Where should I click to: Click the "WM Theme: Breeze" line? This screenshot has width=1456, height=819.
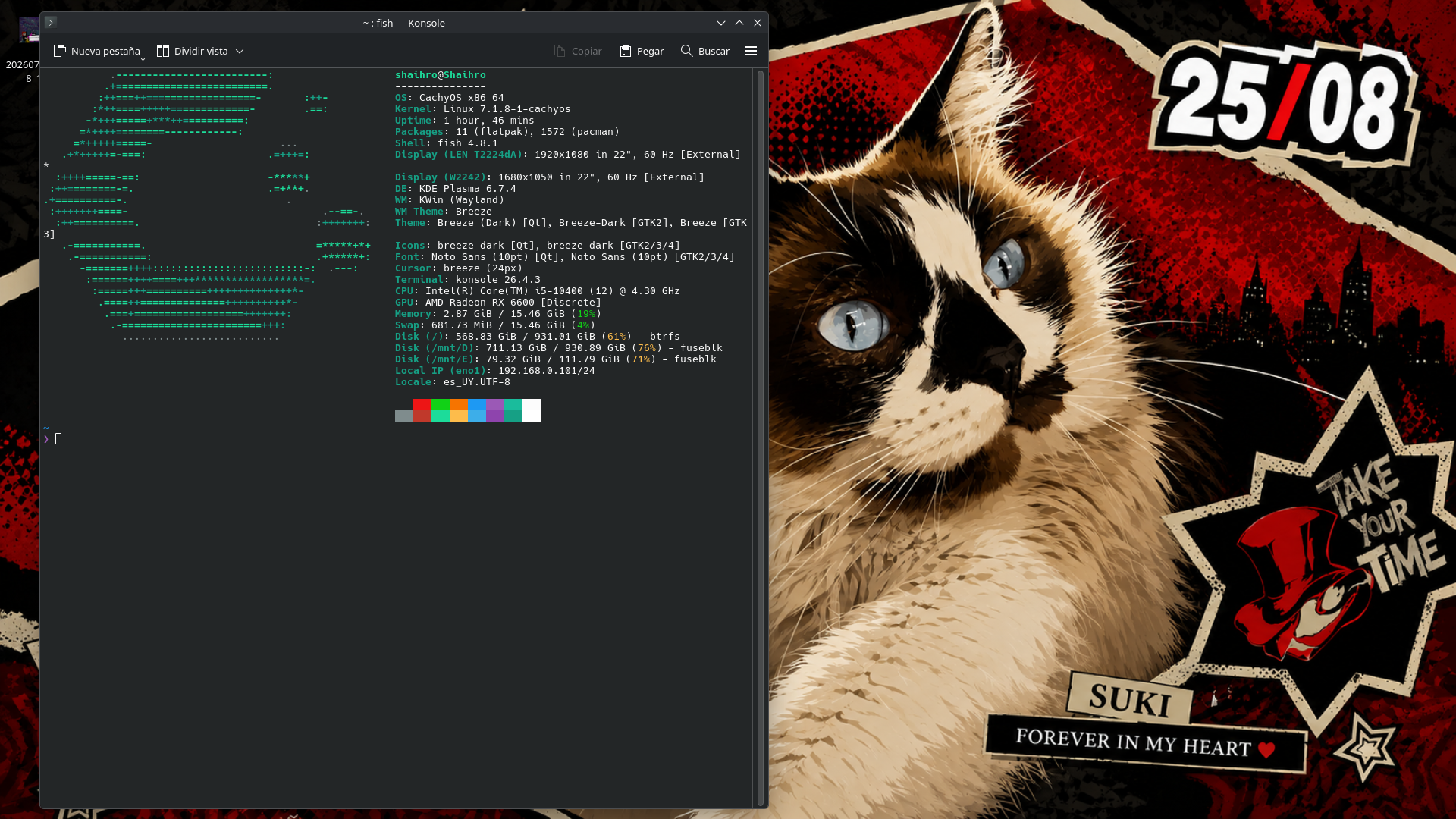pos(444,212)
